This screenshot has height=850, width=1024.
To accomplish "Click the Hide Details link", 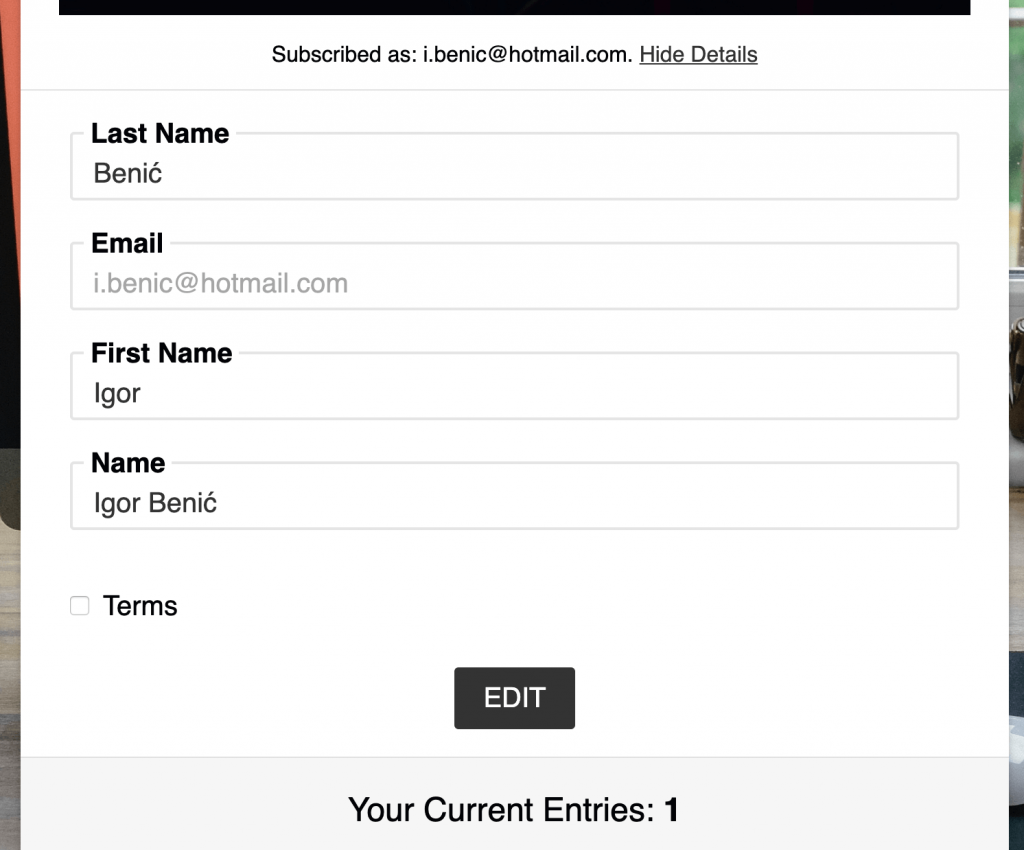I will (x=698, y=54).
